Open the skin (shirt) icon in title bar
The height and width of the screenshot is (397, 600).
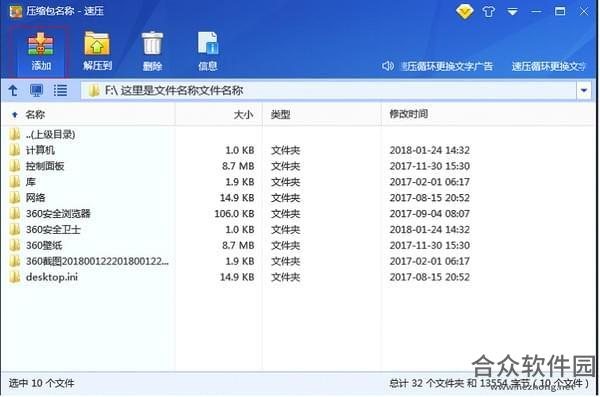pyautogui.click(x=489, y=12)
